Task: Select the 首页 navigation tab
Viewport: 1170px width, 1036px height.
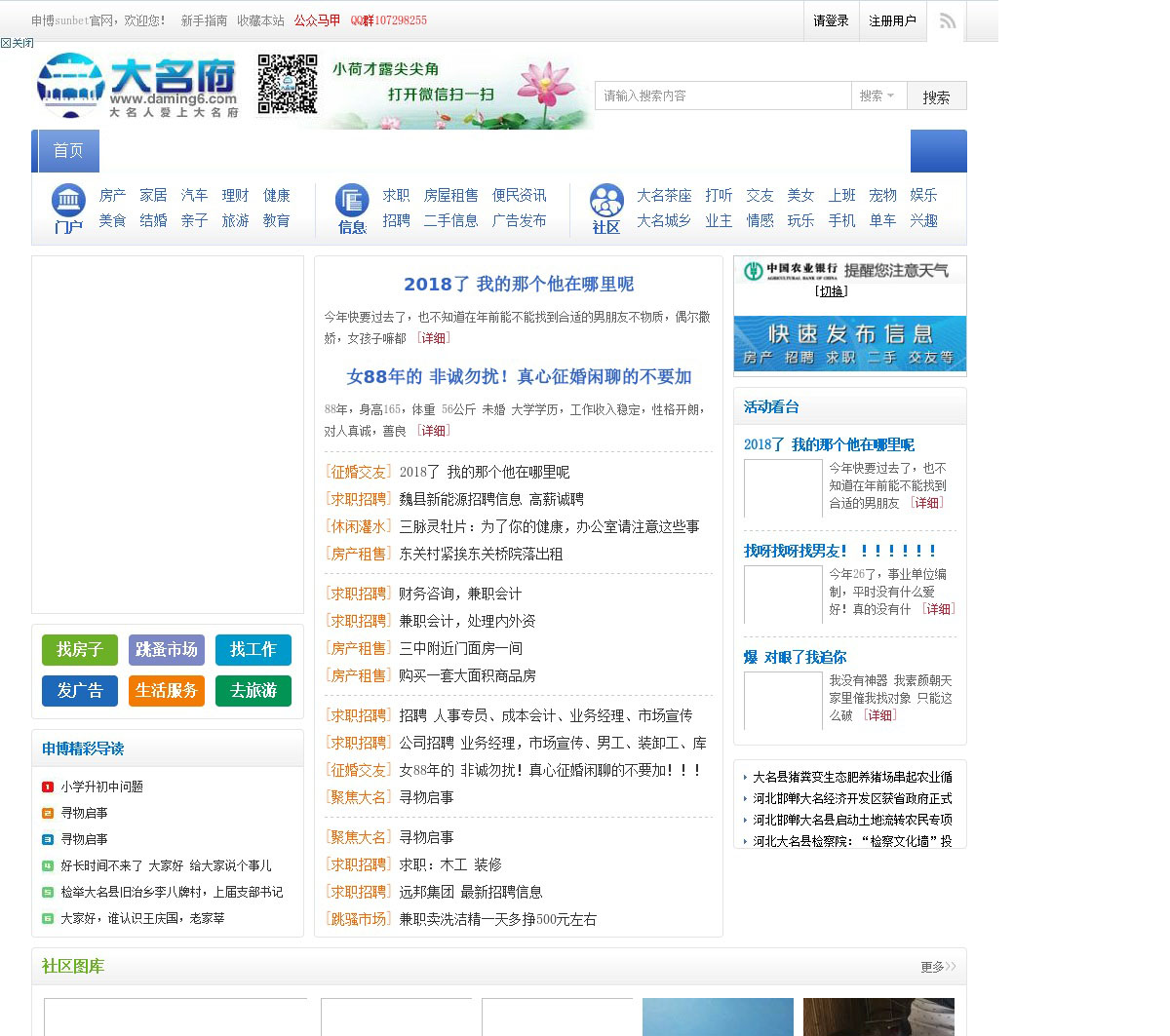Action: [x=68, y=151]
